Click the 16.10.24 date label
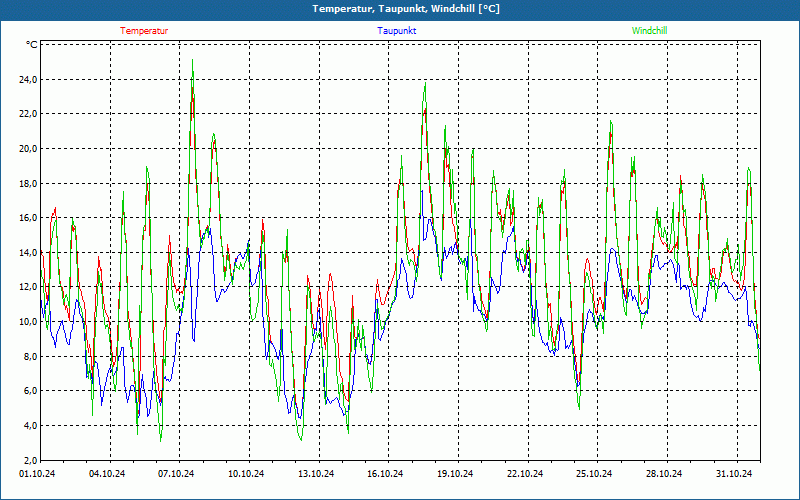 click(x=386, y=474)
